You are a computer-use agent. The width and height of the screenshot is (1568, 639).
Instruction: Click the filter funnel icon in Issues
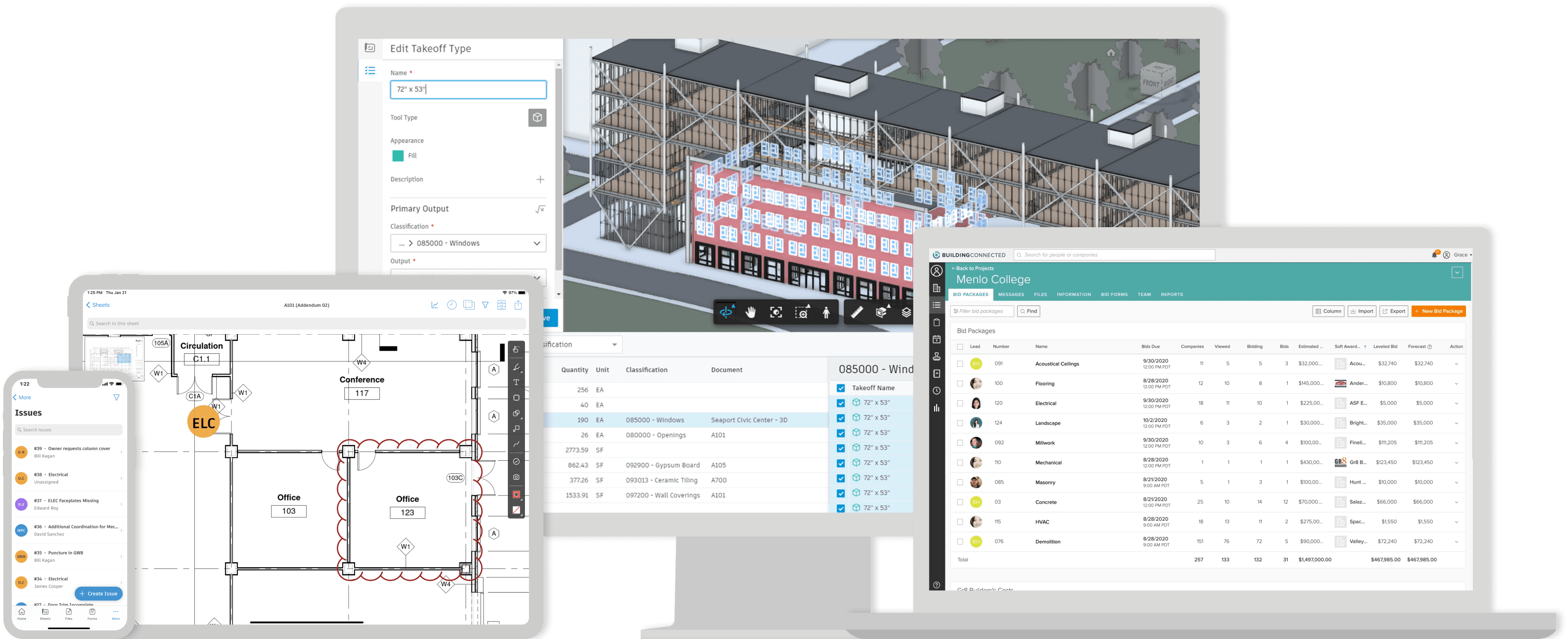click(116, 397)
